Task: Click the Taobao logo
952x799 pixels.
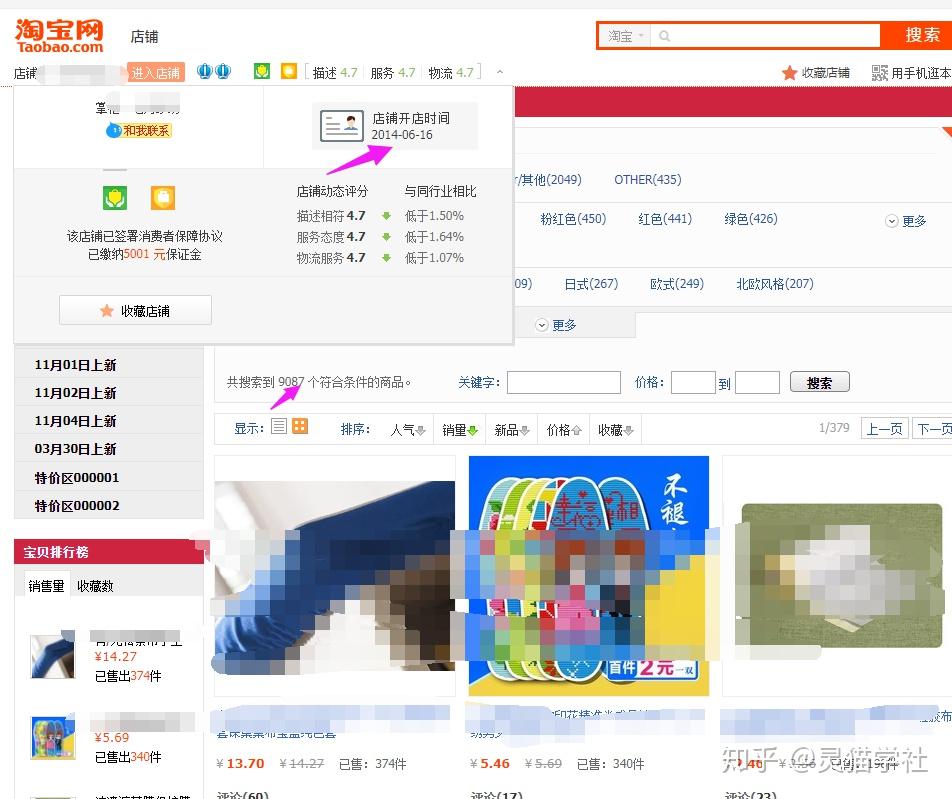Action: [59, 35]
